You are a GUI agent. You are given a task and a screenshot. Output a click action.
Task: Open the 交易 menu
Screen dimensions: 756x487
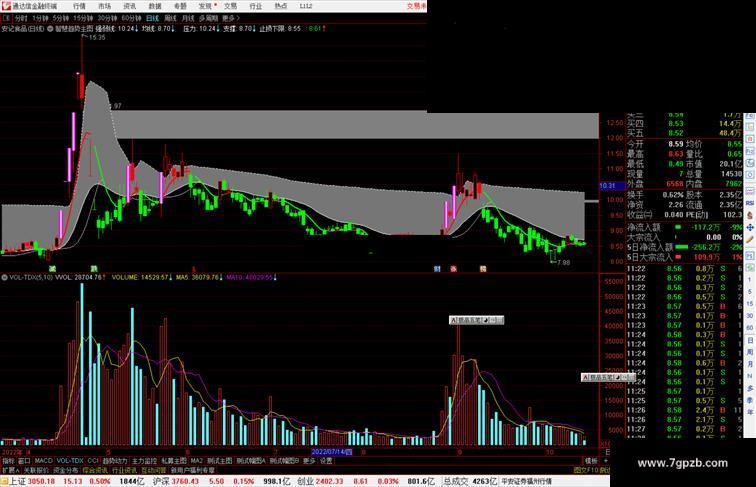(x=230, y=6)
